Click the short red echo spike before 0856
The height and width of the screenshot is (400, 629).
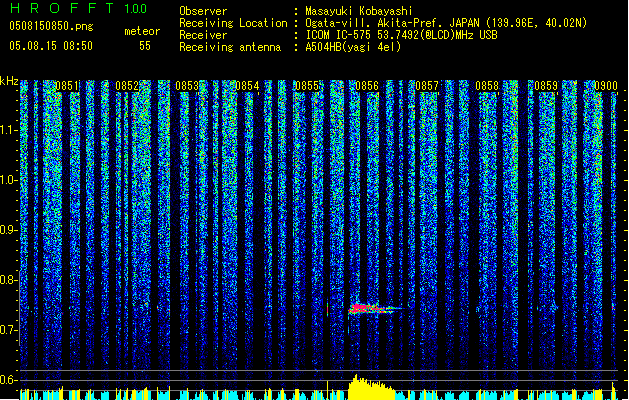pyautogui.click(x=328, y=309)
